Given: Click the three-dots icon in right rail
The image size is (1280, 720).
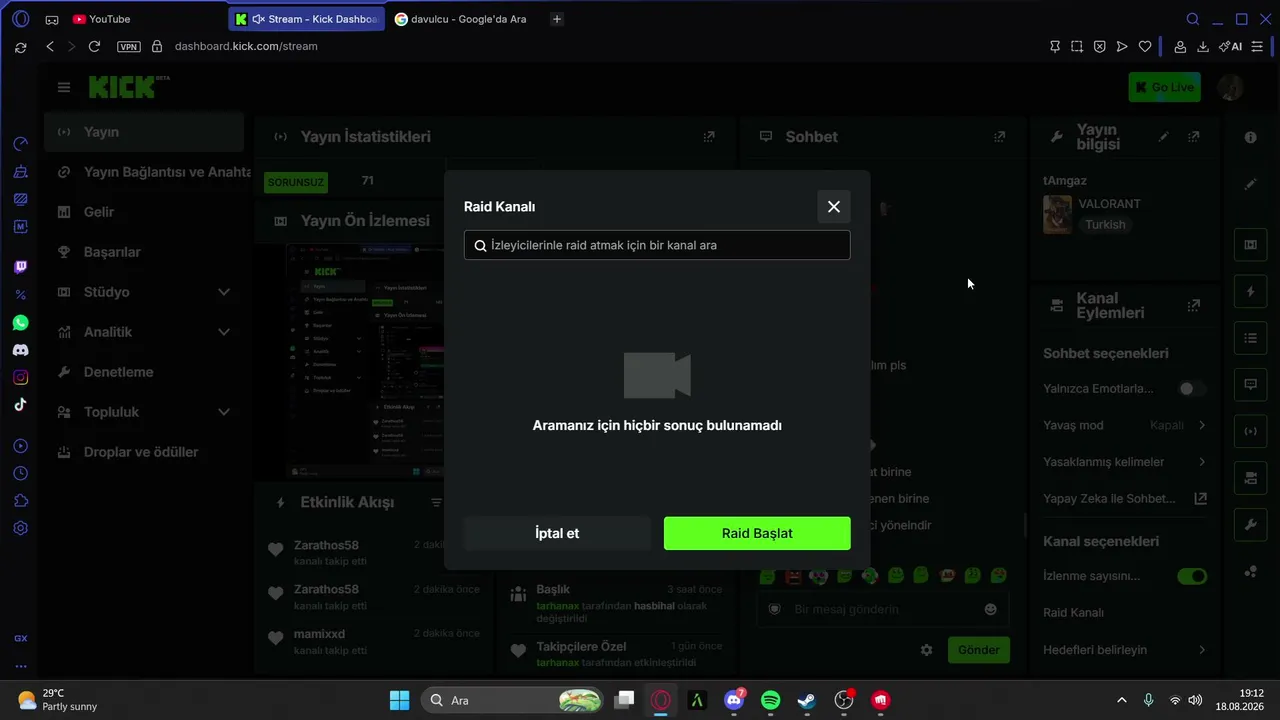Looking at the screenshot, I should coord(1250,572).
